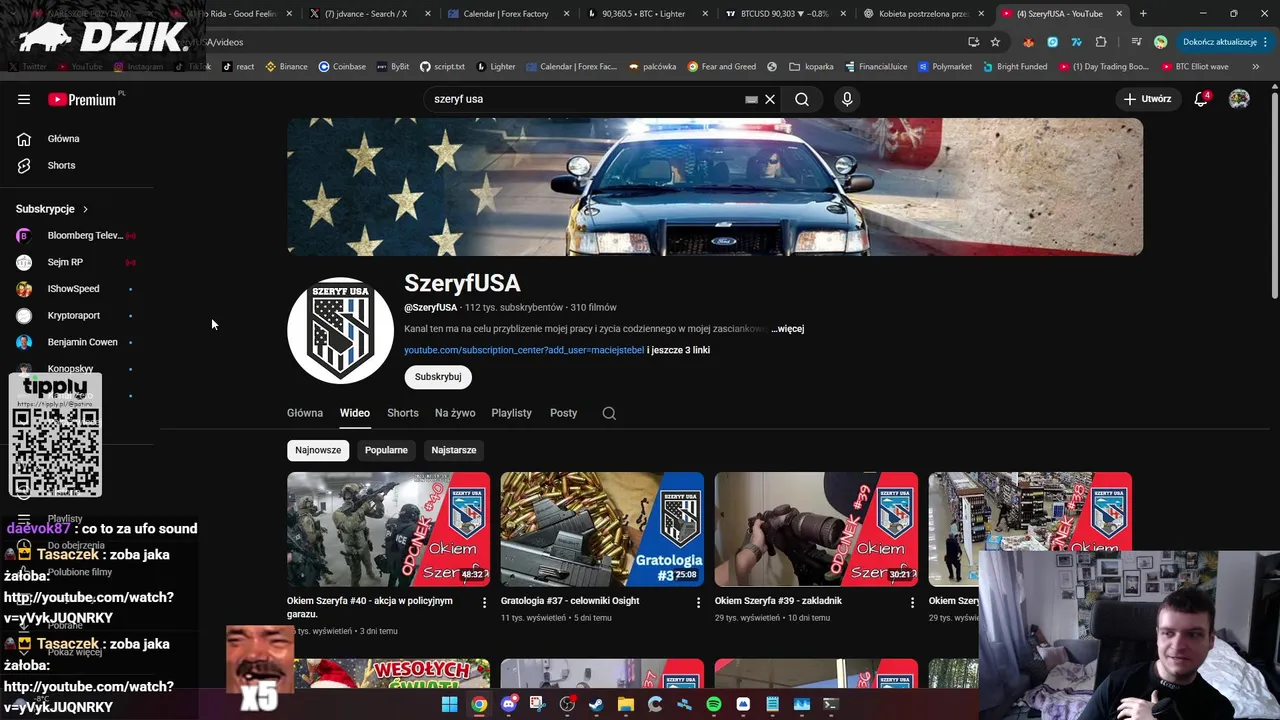Open the YouTube hamburger guide menu
1280x720 pixels.
coord(24,99)
